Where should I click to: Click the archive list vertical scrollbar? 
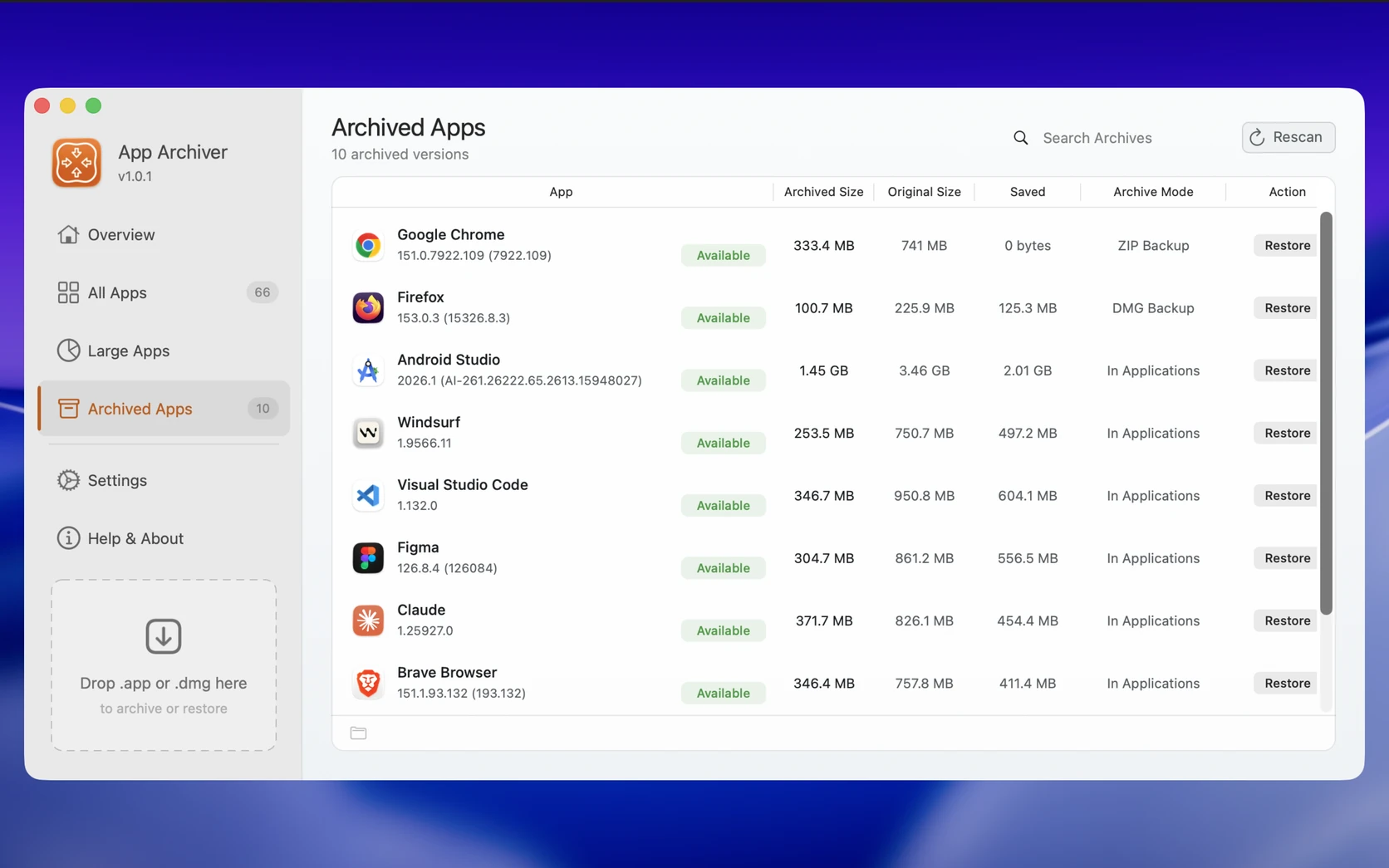tap(1326, 414)
